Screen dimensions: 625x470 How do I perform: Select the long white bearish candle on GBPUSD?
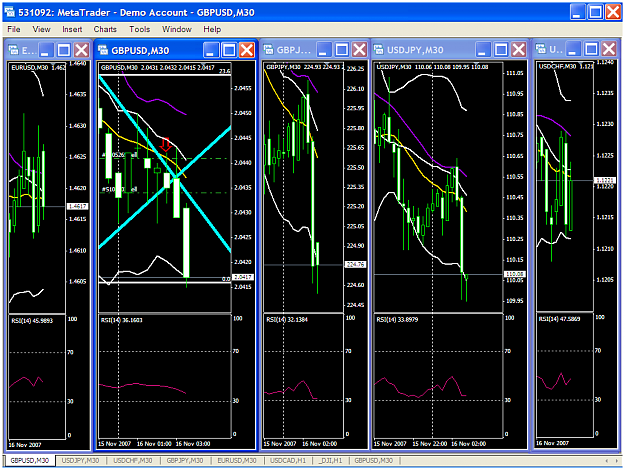coord(186,242)
